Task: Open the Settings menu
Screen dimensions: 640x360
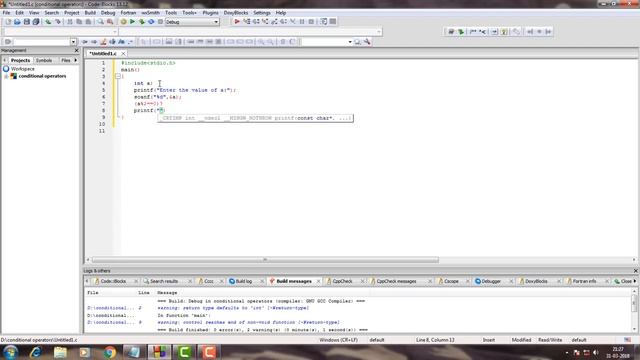Action: click(262, 13)
